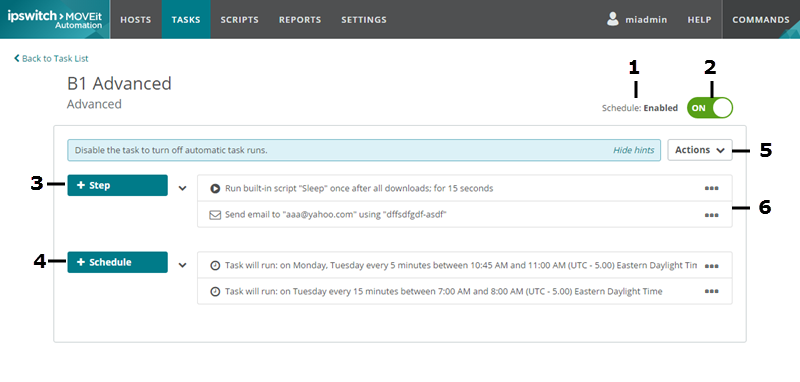Collapse the steps list chevron beside Step

(x=183, y=188)
